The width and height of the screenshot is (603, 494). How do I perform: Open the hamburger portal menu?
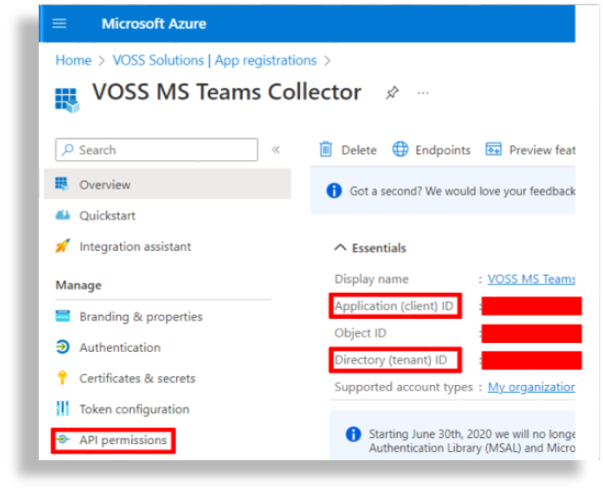click(59, 24)
